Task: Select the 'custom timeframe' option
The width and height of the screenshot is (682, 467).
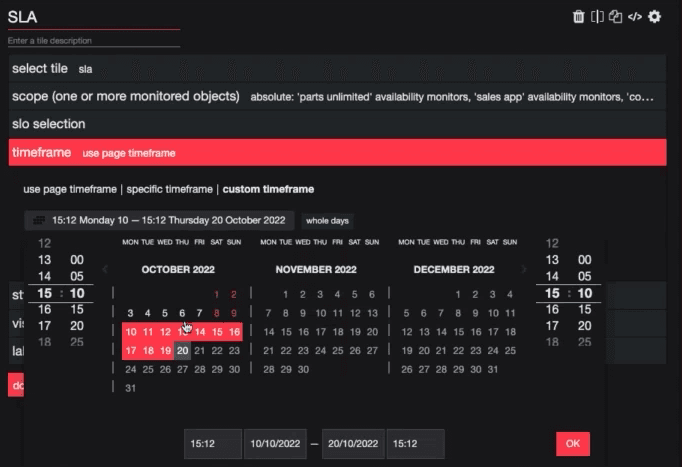Action: [268, 189]
